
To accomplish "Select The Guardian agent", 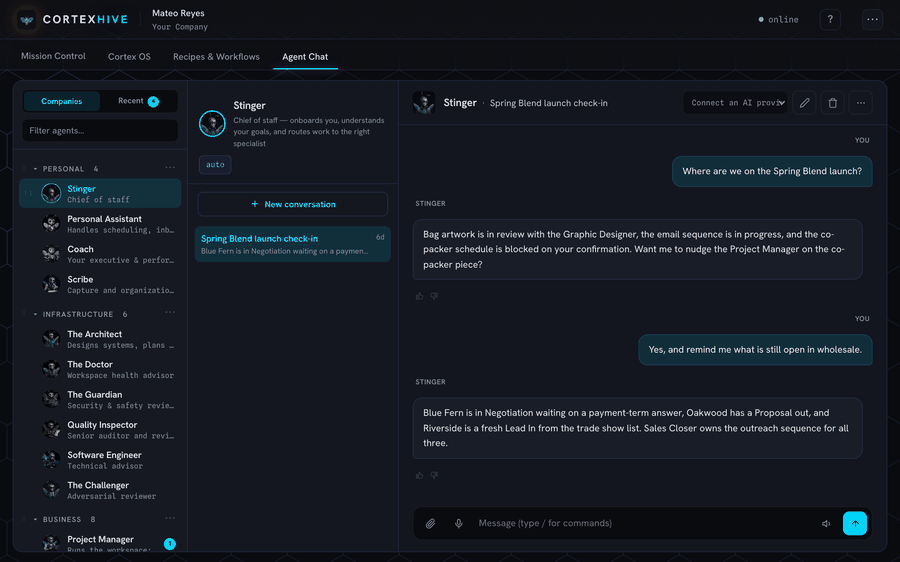I will [100, 400].
